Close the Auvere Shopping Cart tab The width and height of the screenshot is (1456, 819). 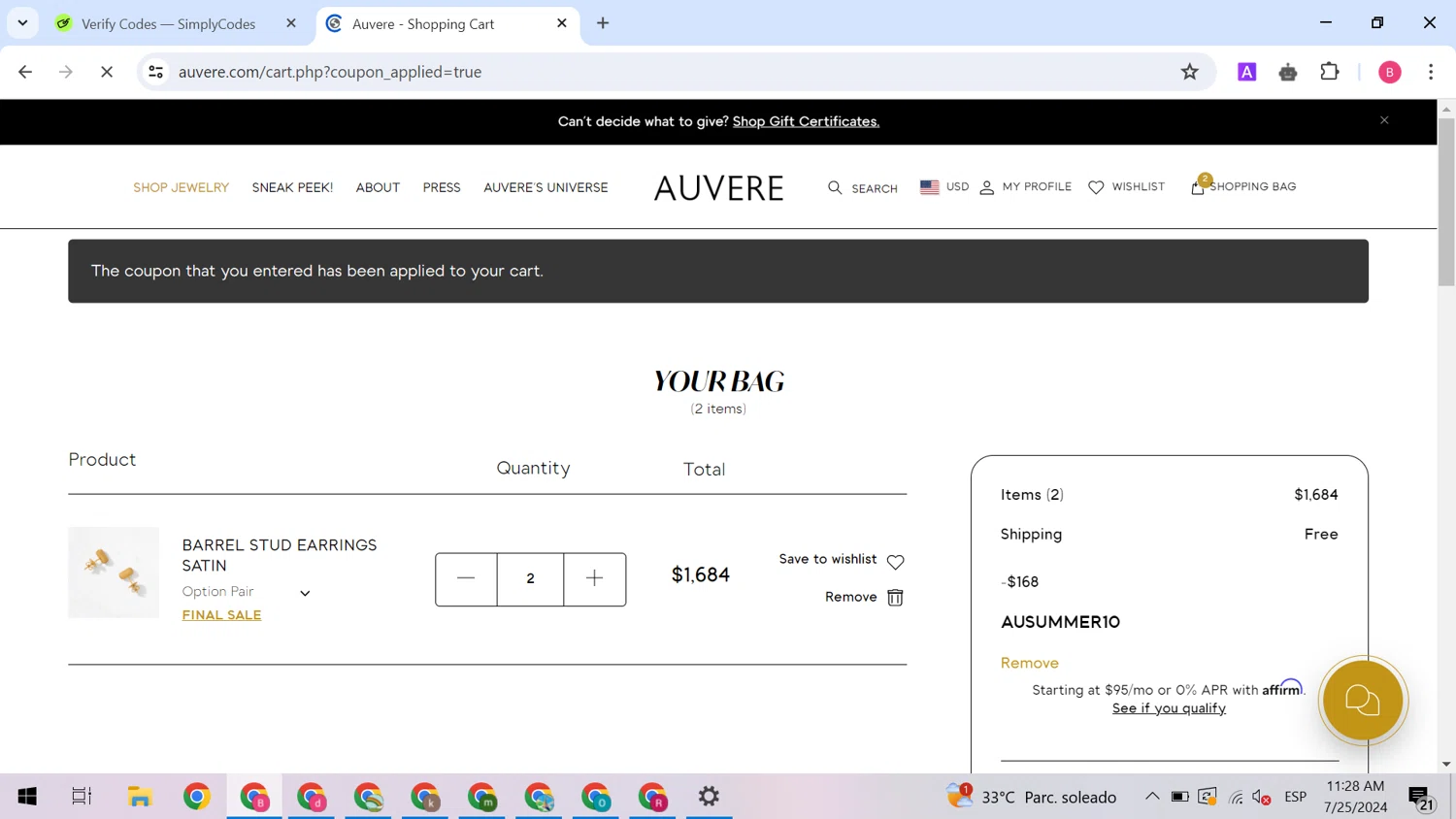click(x=562, y=23)
